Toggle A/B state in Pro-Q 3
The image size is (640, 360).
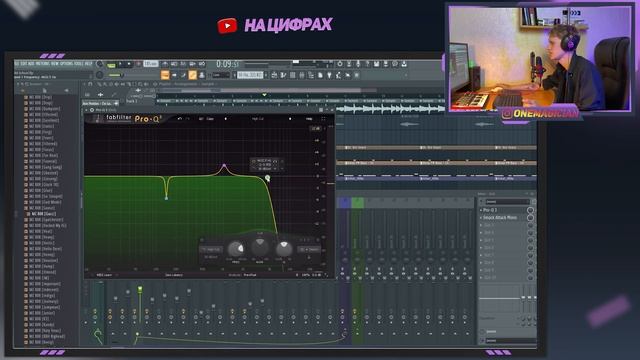(201, 119)
